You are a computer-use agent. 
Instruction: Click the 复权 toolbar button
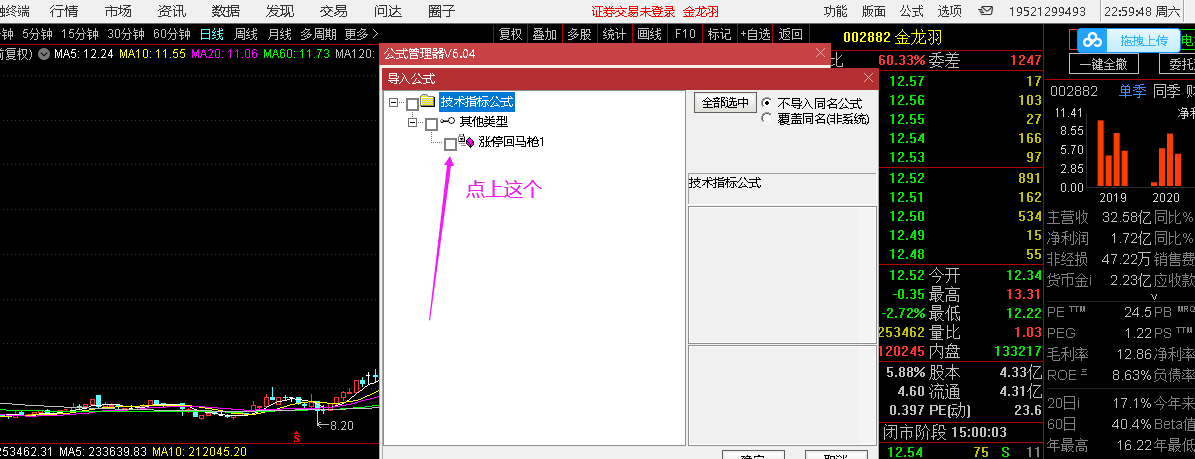click(x=511, y=34)
